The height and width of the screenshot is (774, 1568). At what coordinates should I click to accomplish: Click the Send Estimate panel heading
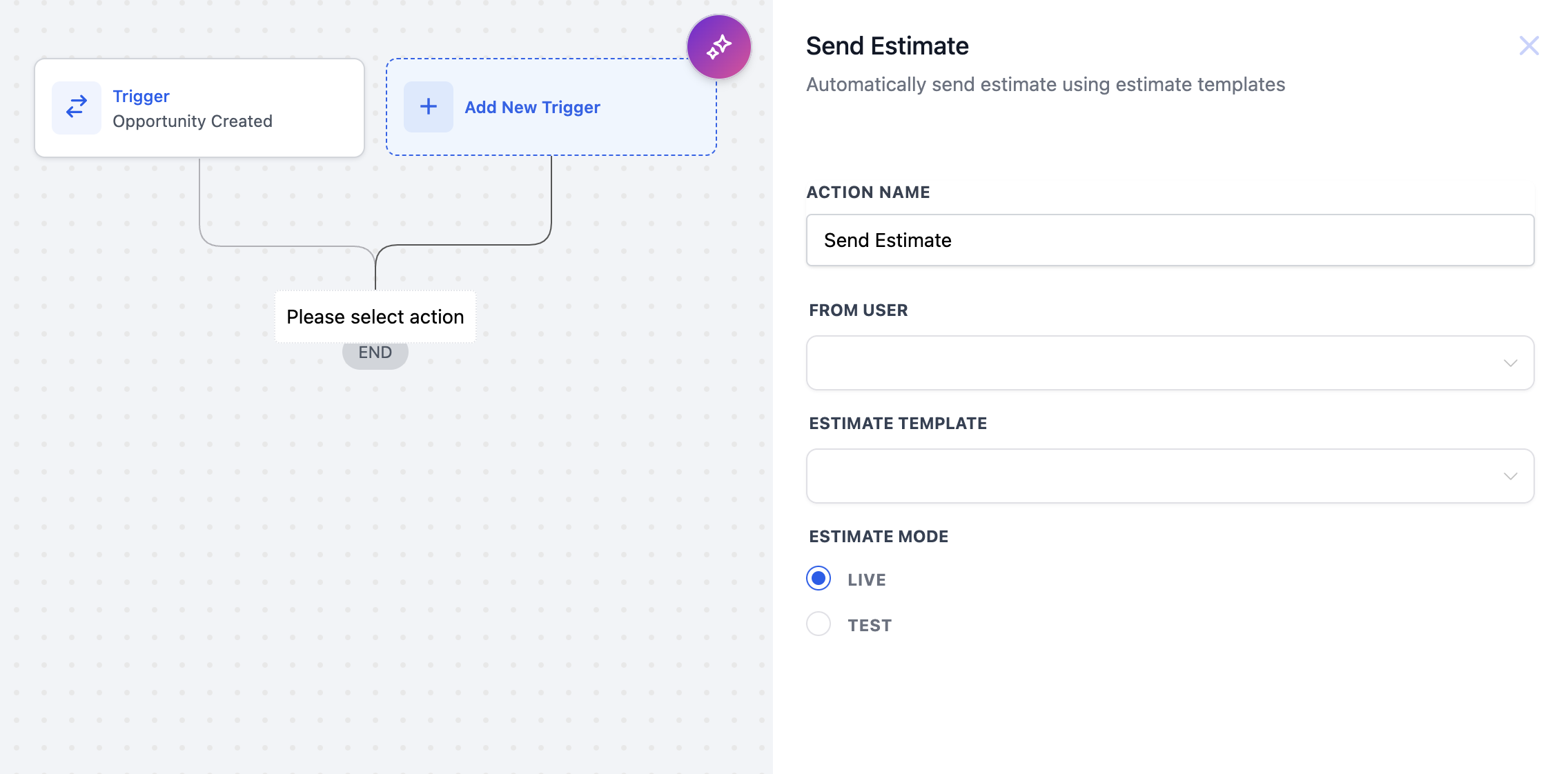[887, 46]
